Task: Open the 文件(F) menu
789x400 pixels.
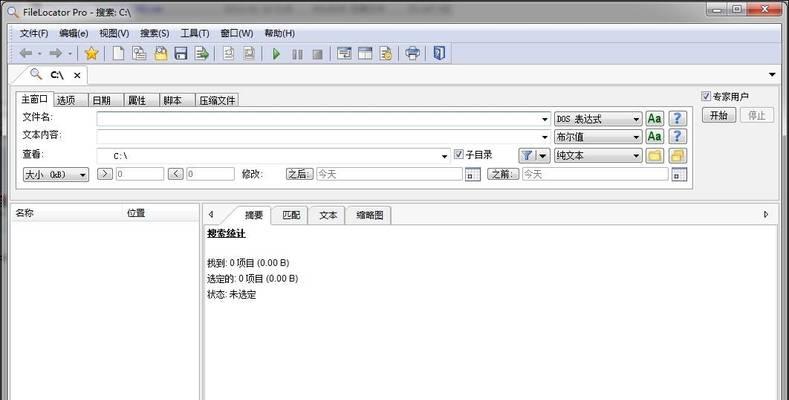Action: point(34,33)
